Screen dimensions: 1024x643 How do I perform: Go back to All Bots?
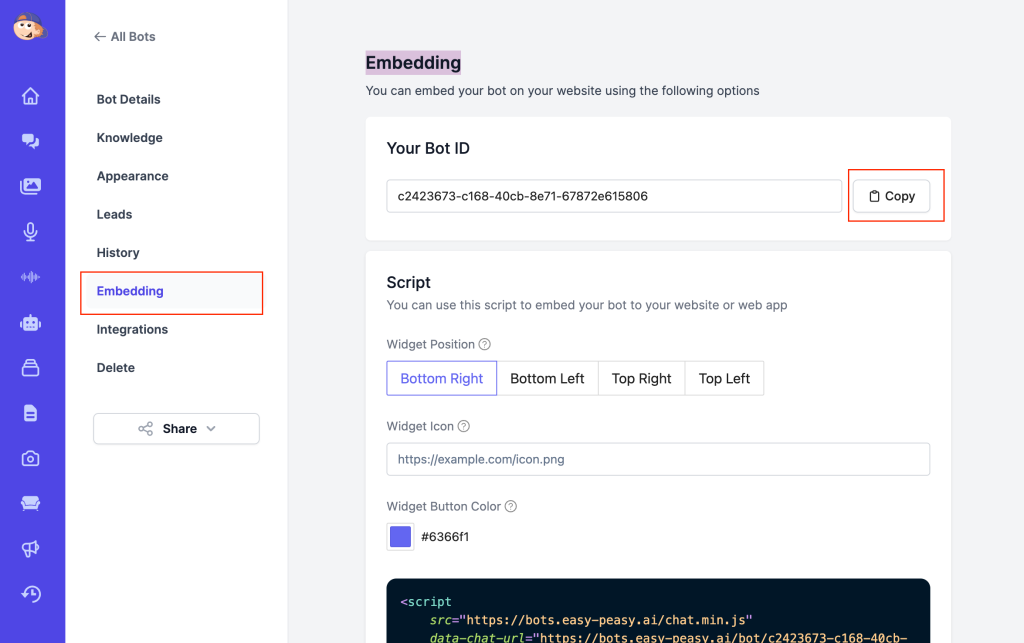pos(125,37)
